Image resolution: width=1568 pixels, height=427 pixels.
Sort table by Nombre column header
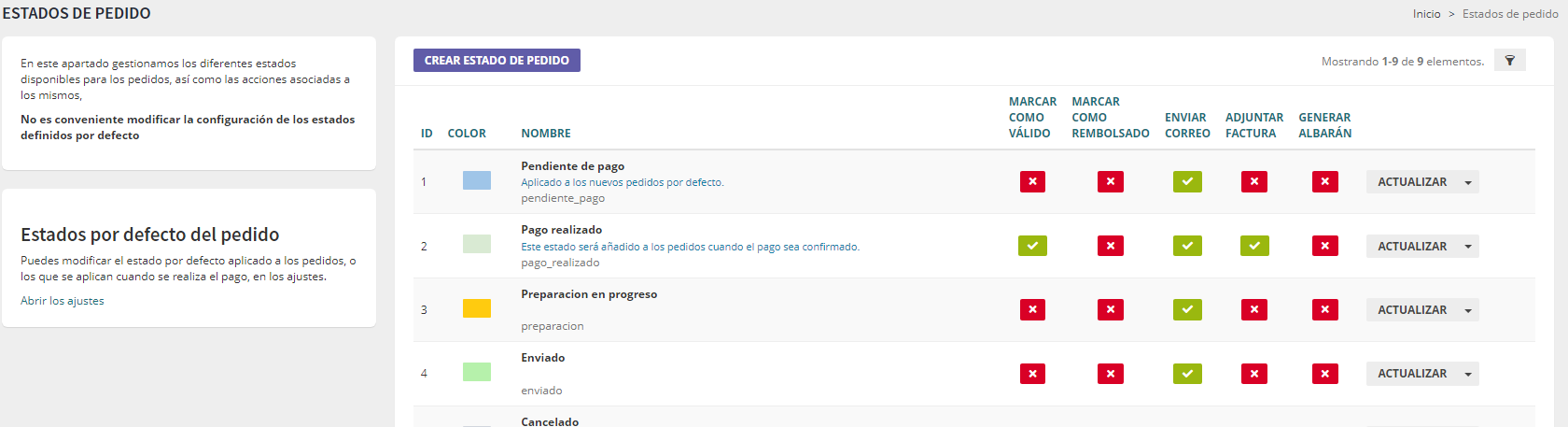point(546,134)
